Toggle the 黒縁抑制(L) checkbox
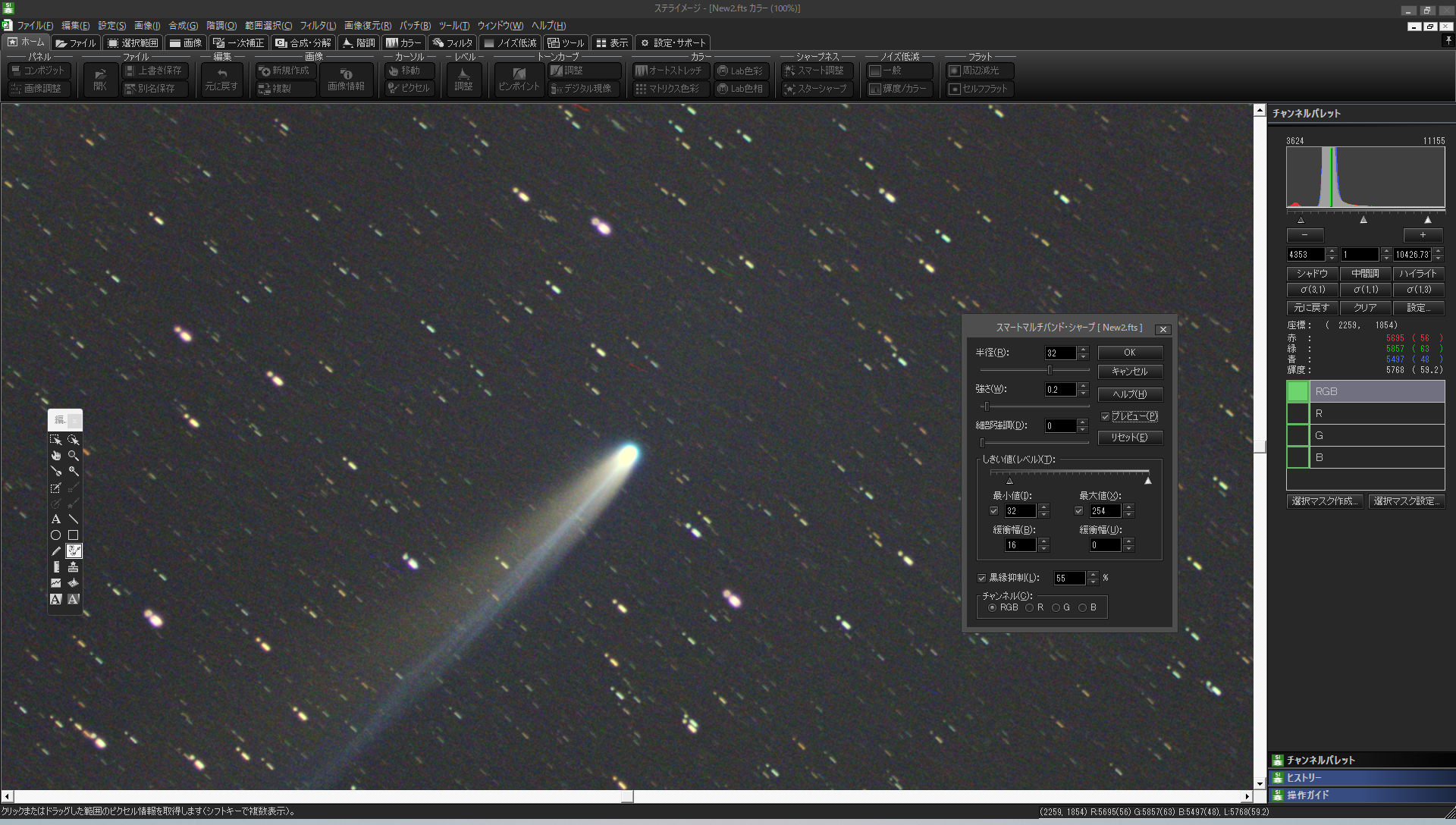This screenshot has width=1456, height=825. [982, 578]
